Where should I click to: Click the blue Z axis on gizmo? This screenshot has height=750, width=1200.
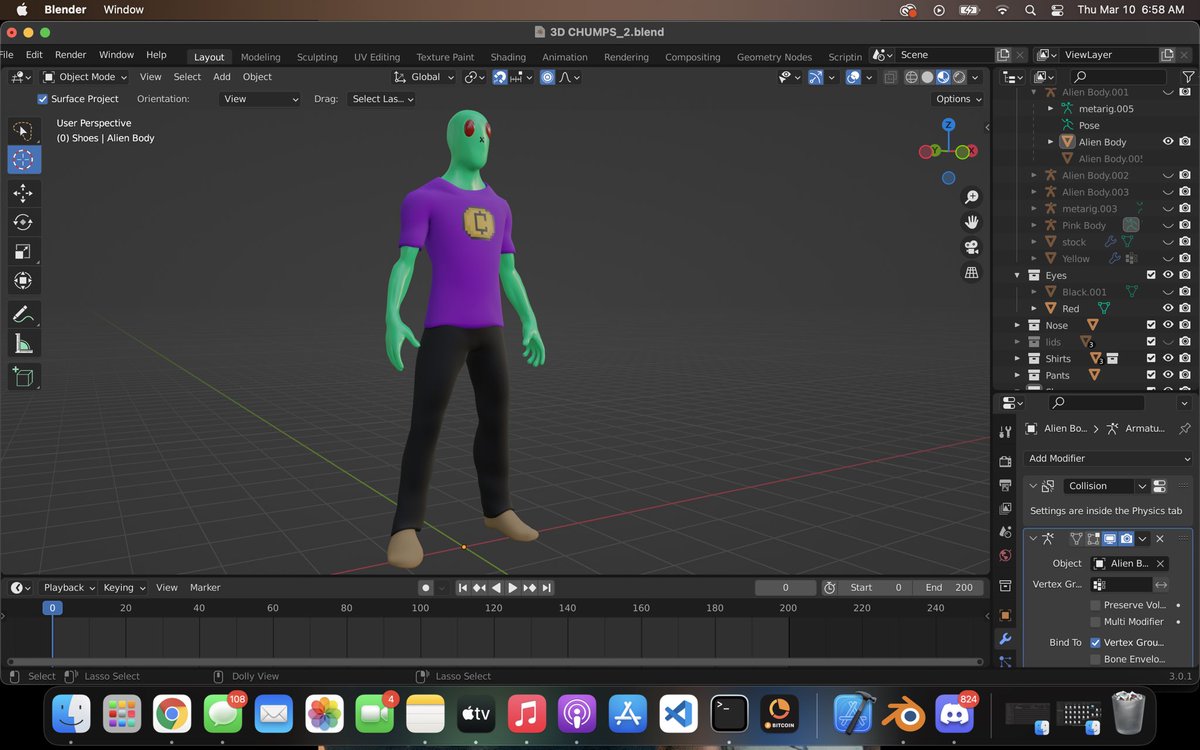(948, 125)
